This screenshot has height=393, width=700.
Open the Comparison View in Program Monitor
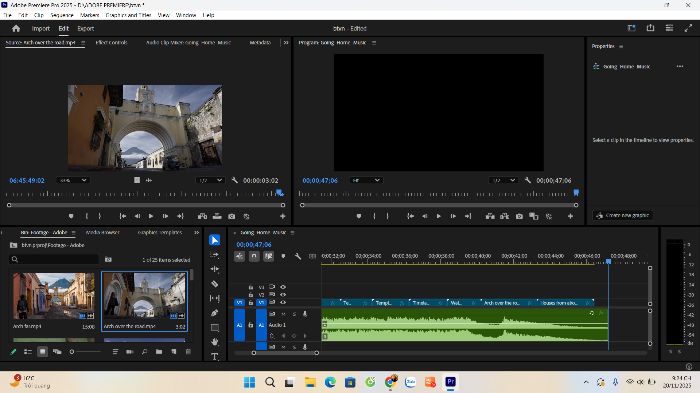coord(533,216)
